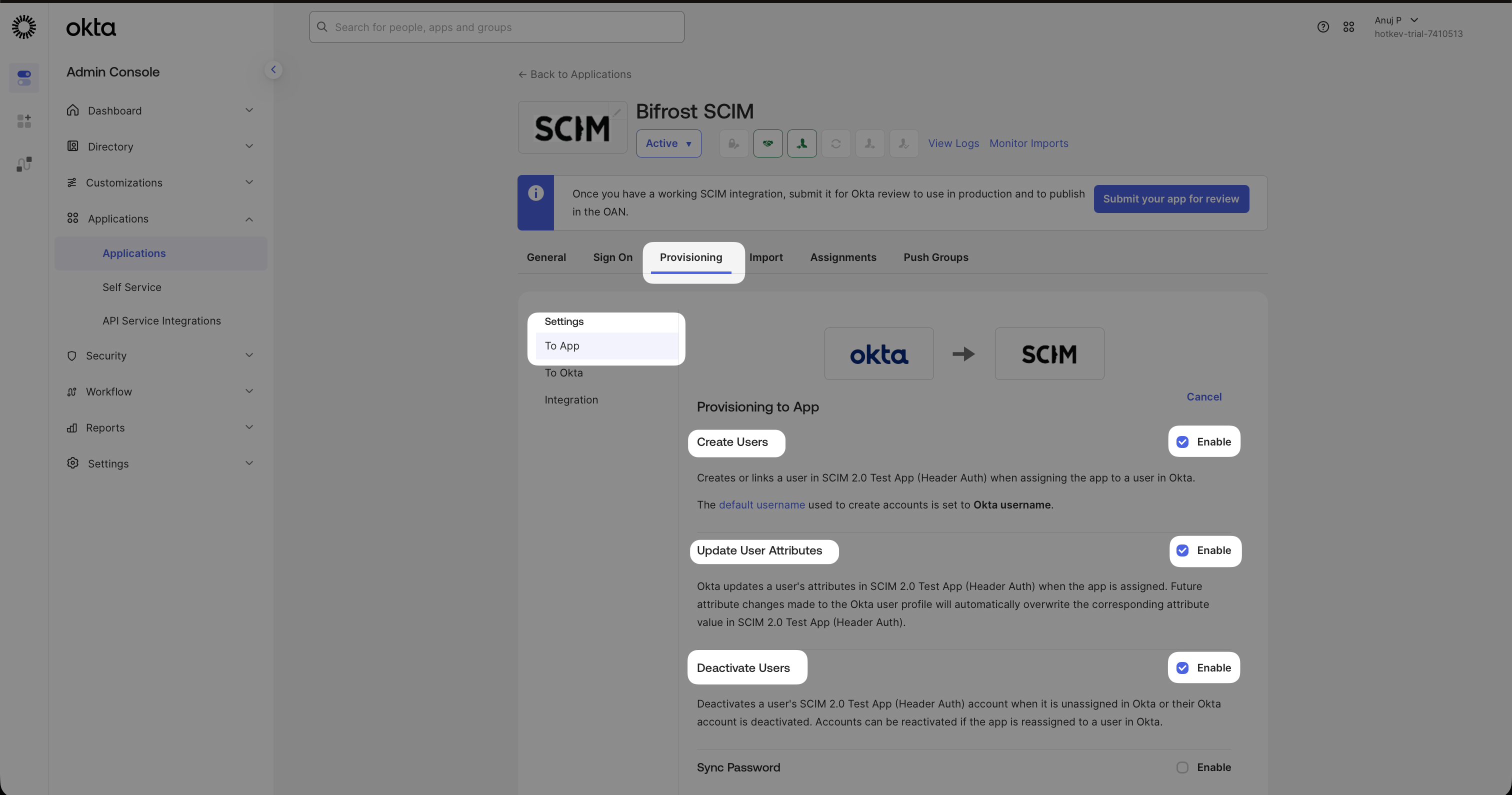The image size is (1512, 795).
Task: Edit the SCIM logo with pencil icon
Action: (x=617, y=111)
